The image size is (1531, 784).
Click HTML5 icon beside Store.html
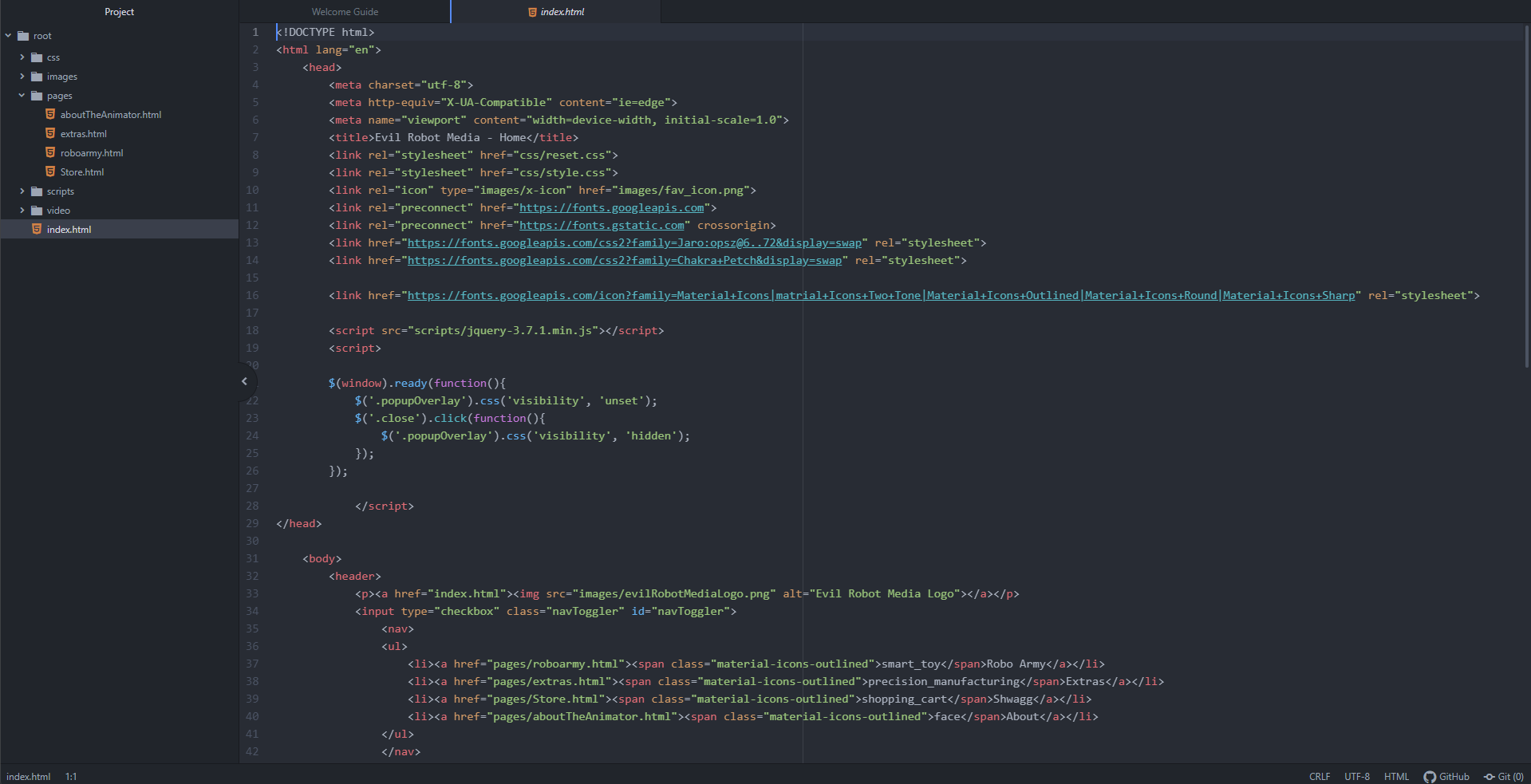50,171
